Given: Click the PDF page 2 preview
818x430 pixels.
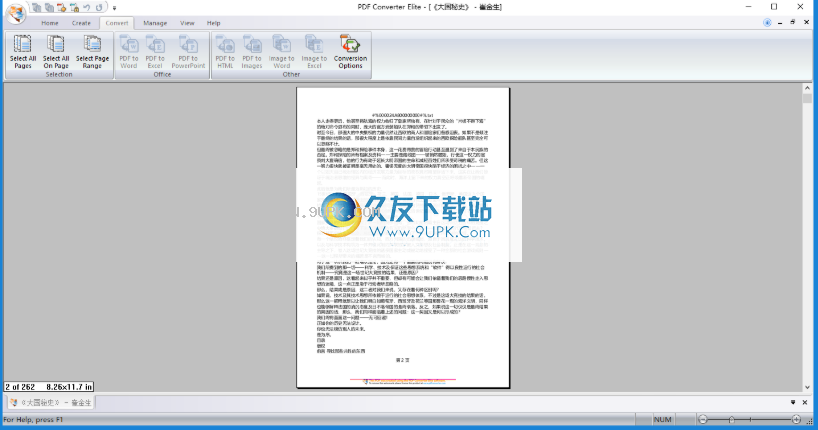Looking at the screenshot, I should pyautogui.click(x=403, y=238).
